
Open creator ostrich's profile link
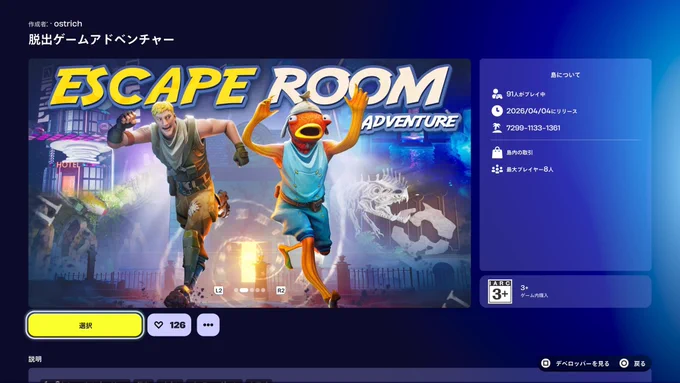[68, 24]
